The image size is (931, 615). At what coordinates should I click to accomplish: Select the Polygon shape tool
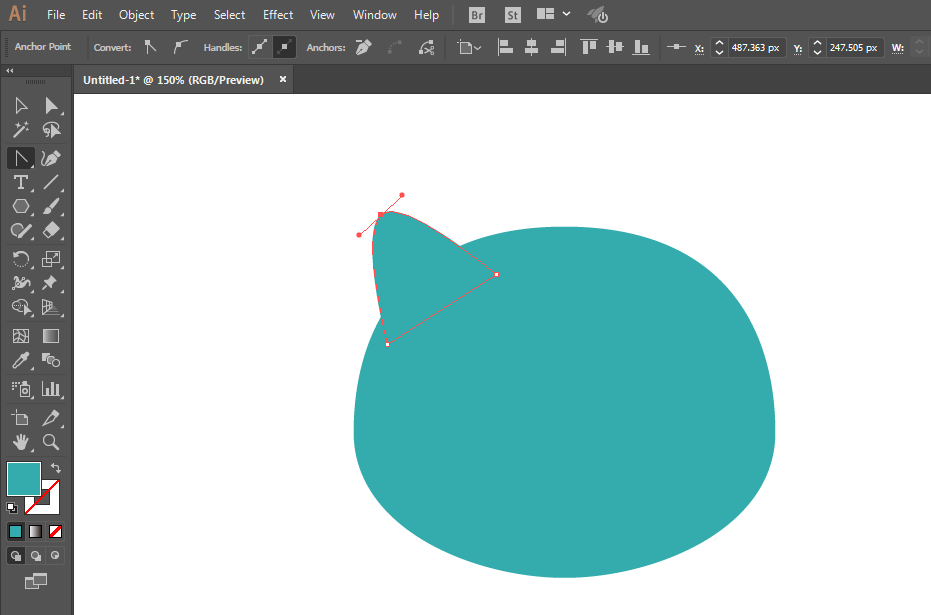pos(21,206)
